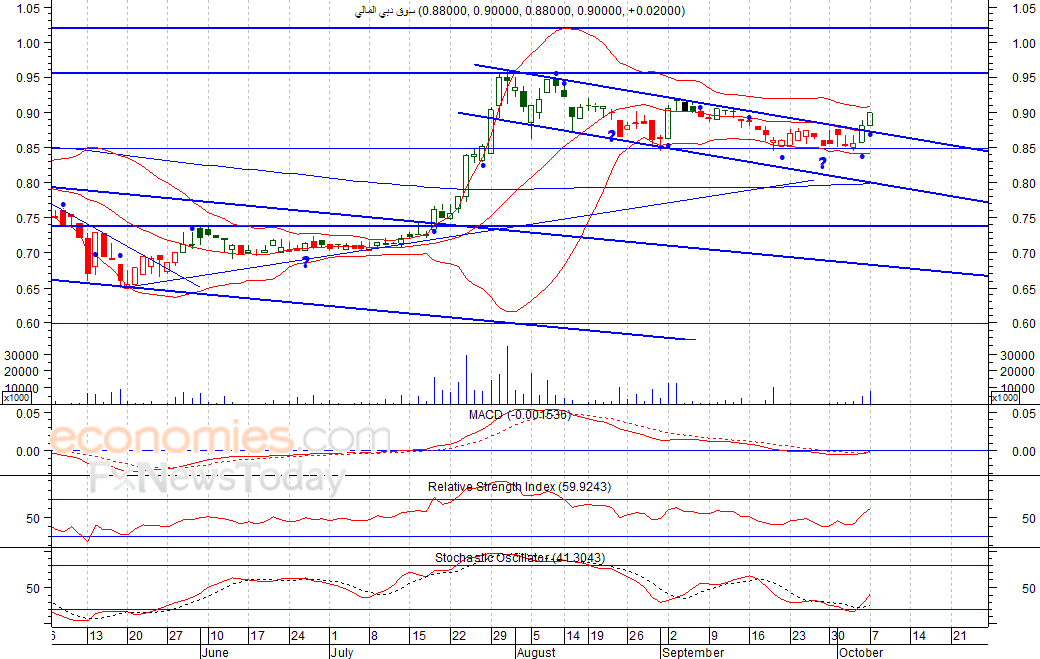Click the question mark marker near June 24

[305, 262]
